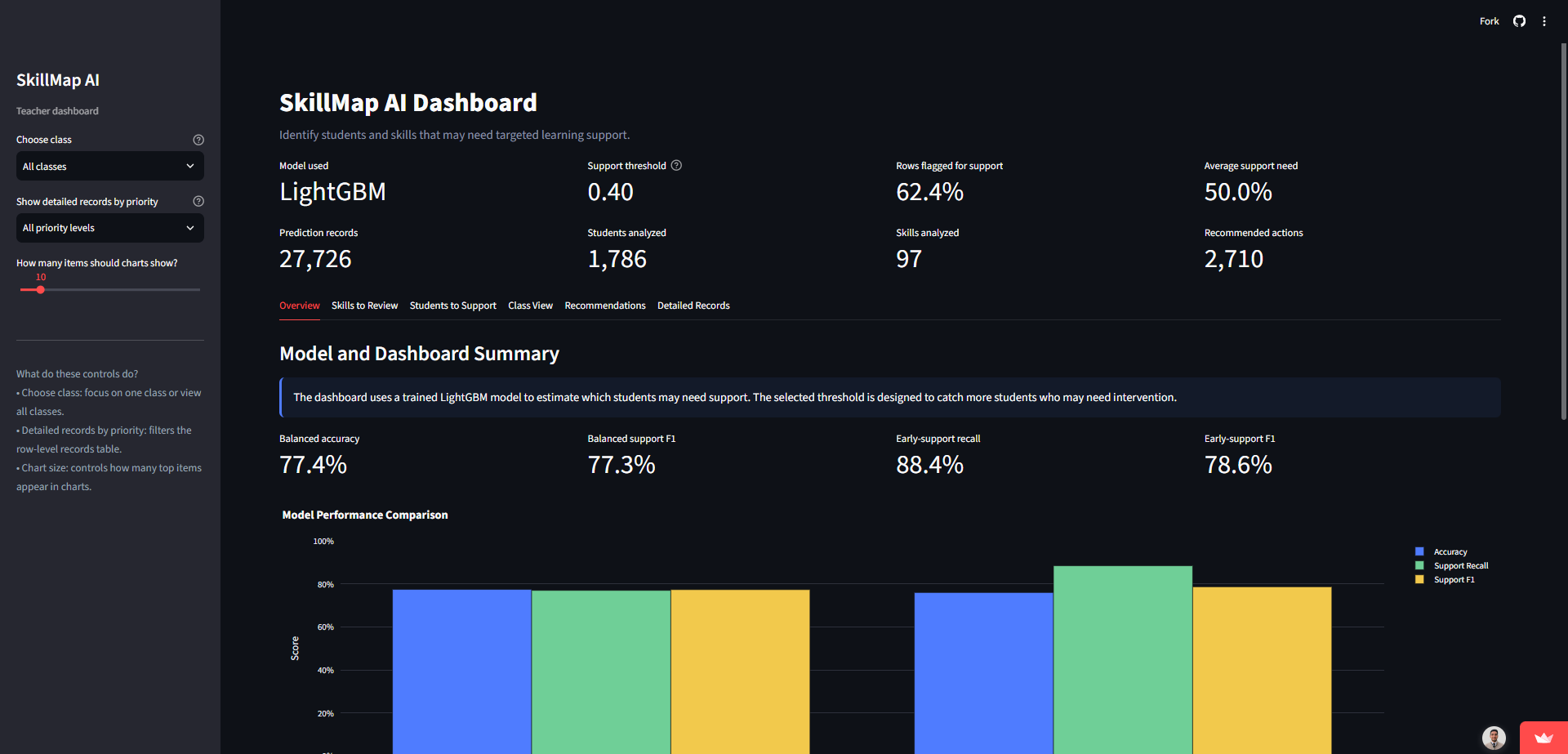1568x754 pixels.
Task: Switch to Students to Support tab
Action: point(452,306)
